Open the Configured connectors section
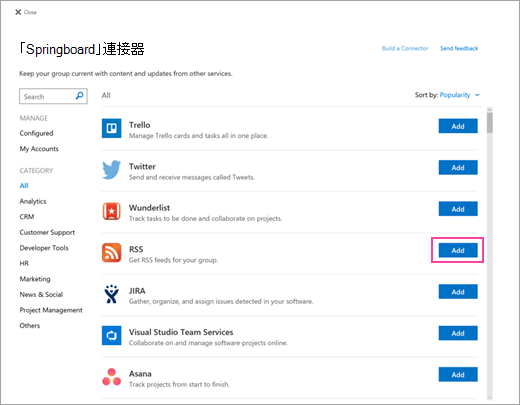The width and height of the screenshot is (520, 405). (36, 133)
